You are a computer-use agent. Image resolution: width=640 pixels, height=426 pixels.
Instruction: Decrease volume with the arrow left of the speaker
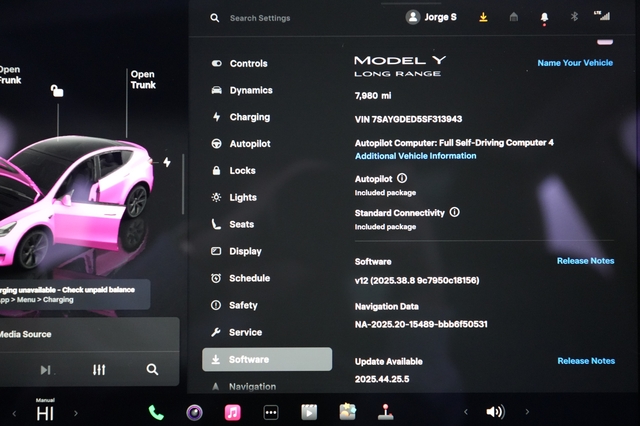click(x=466, y=412)
